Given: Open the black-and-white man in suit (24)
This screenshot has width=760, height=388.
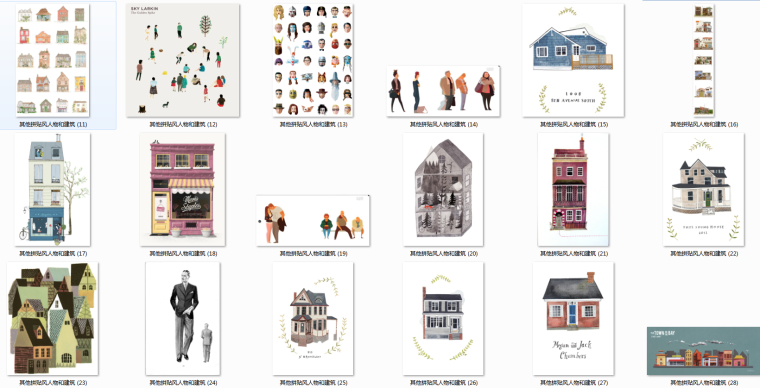Looking at the screenshot, I should pyautogui.click(x=183, y=319).
